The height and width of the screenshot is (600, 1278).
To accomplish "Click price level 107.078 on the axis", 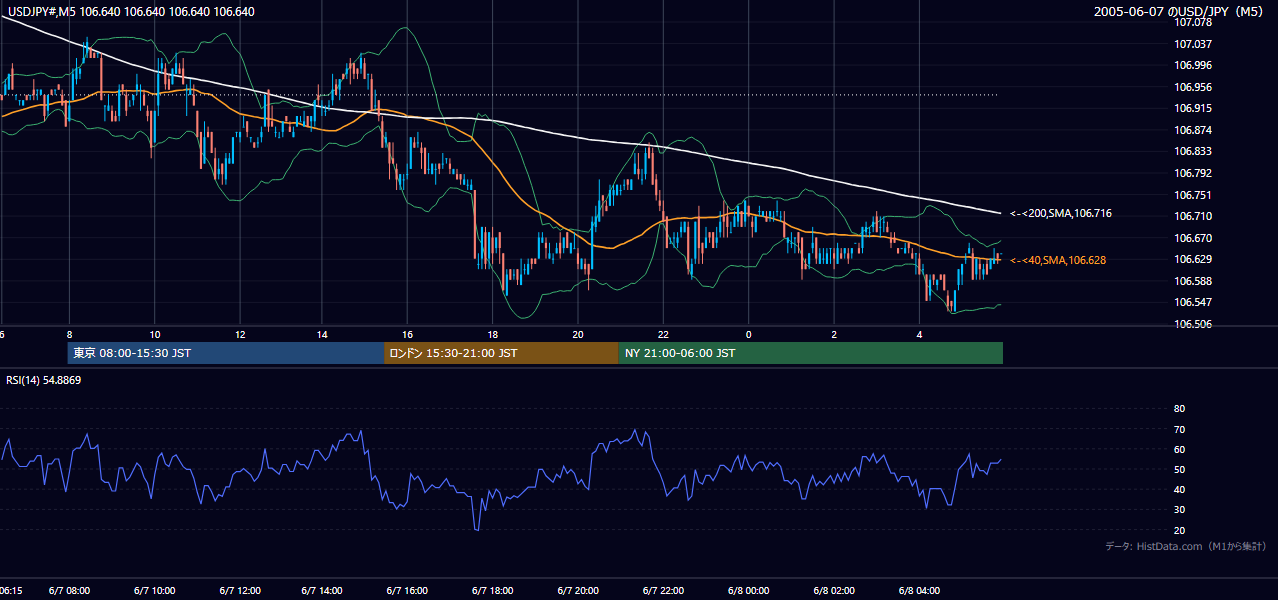I will pos(1192,22).
